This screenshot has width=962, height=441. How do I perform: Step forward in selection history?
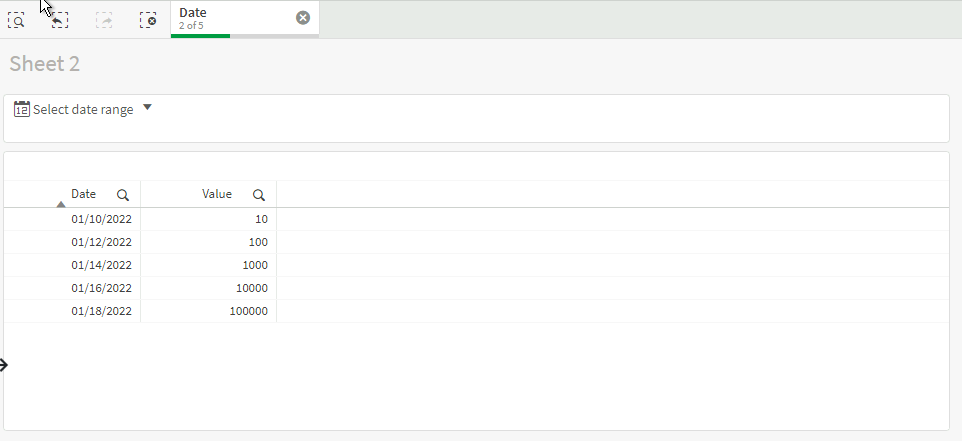(104, 20)
